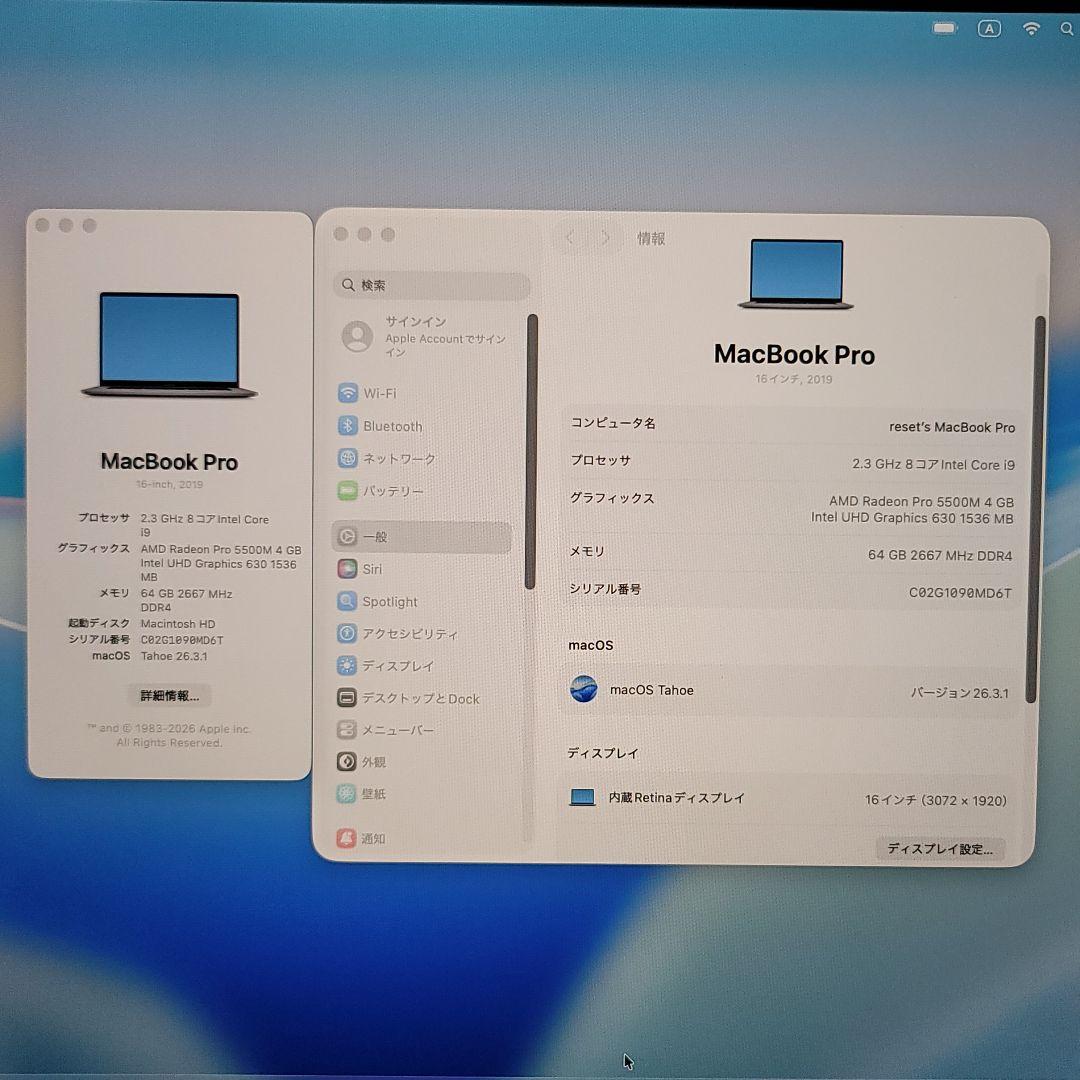Open ディスプレイ display settings in sidebar
The image size is (1080, 1080).
point(386,666)
